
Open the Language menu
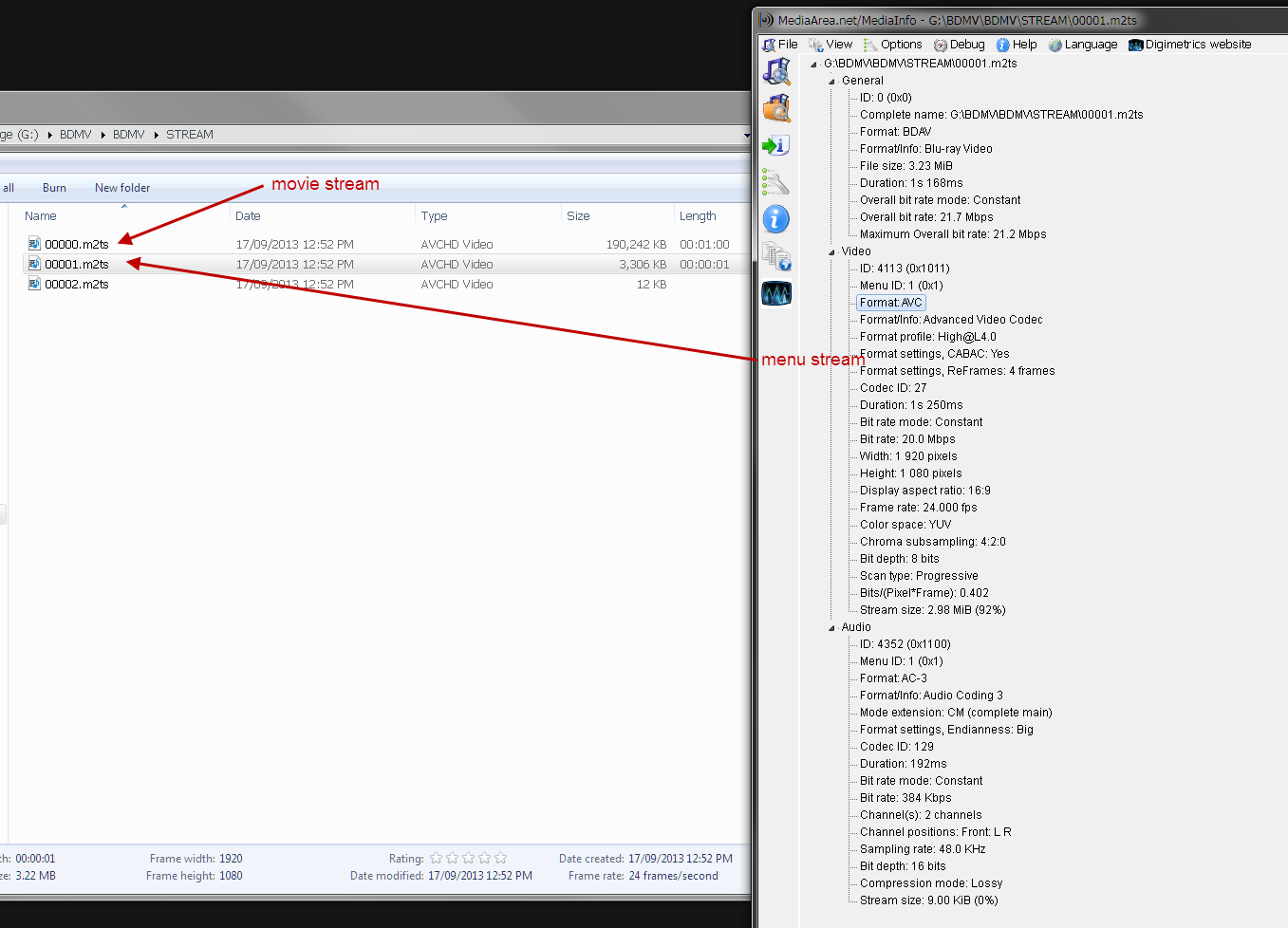tap(1083, 45)
